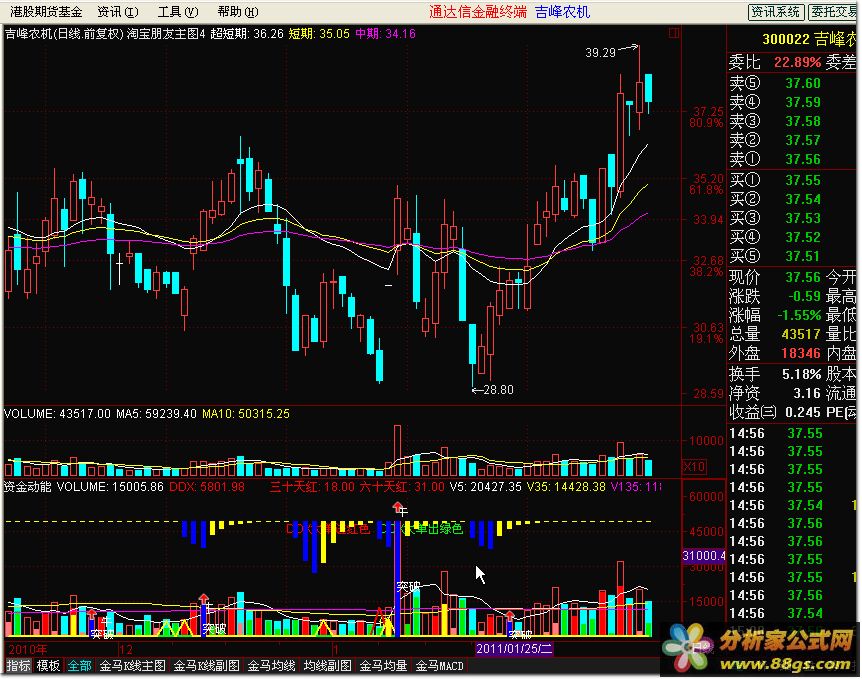
Task: Click the 2011/01/25/二 date marker
Action: (513, 648)
